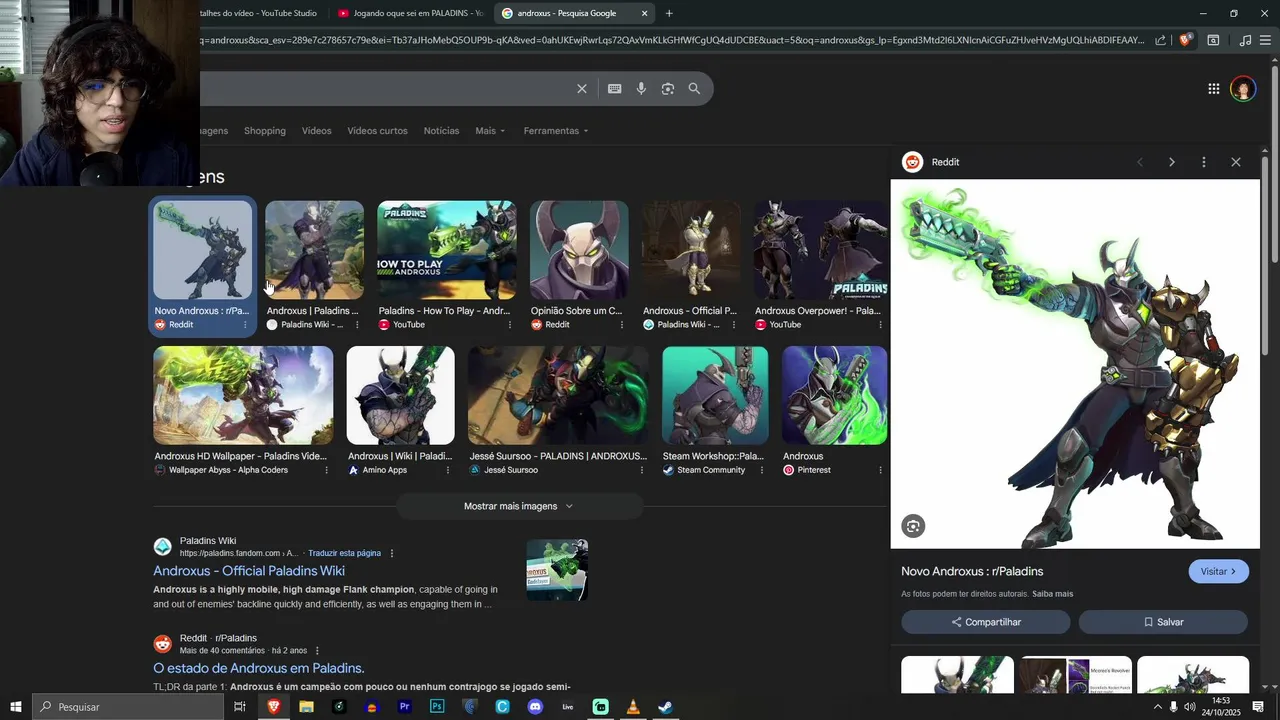Open options for Amino Apps image result
This screenshot has height=720, width=1280.
point(447,470)
